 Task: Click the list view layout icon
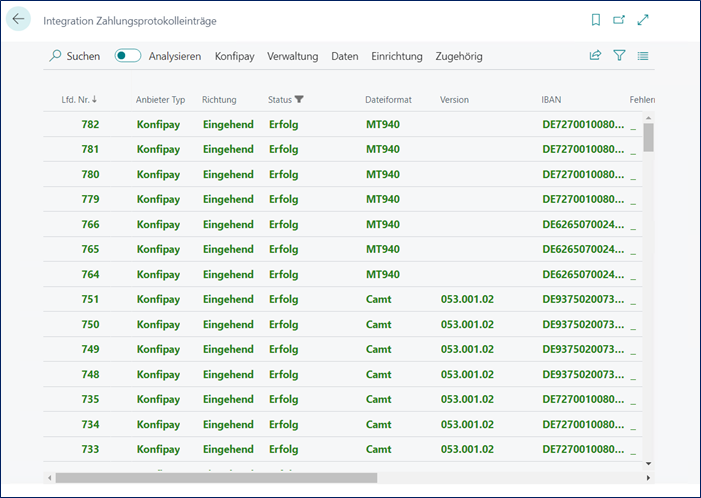pos(643,56)
